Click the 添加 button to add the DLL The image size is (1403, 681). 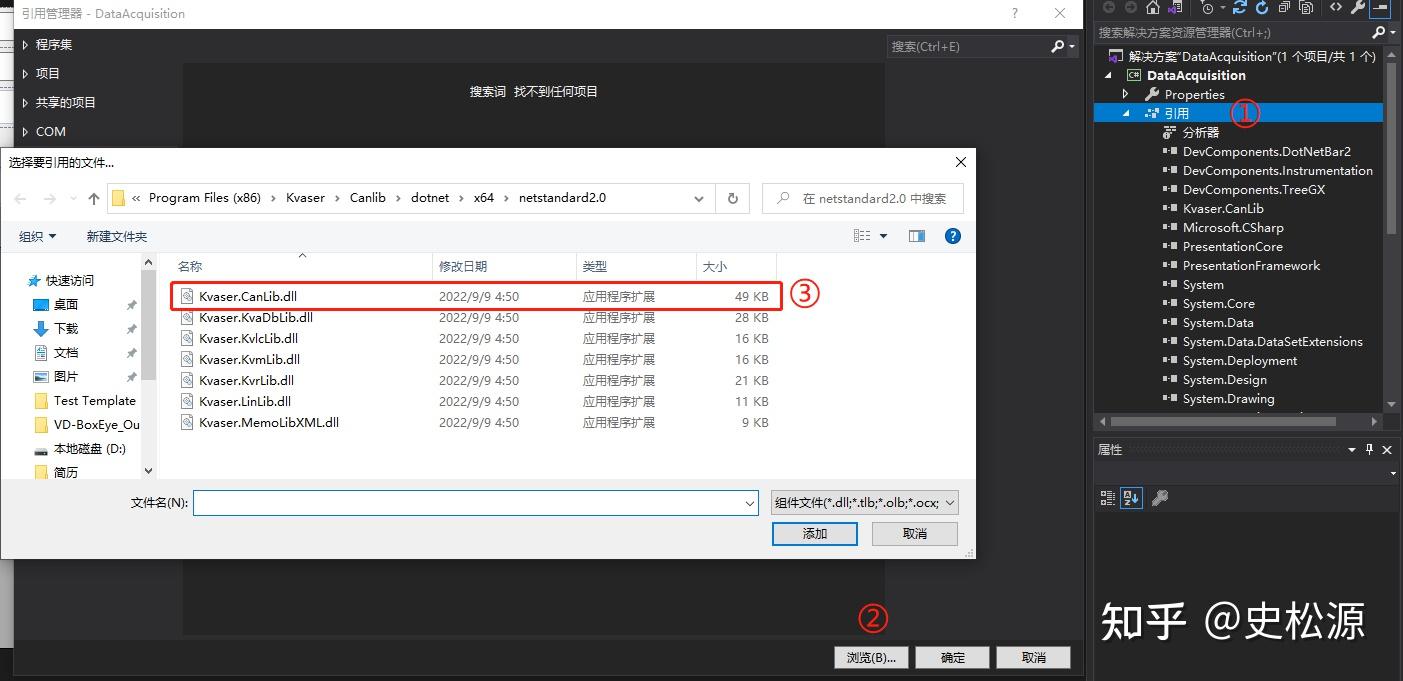[814, 533]
